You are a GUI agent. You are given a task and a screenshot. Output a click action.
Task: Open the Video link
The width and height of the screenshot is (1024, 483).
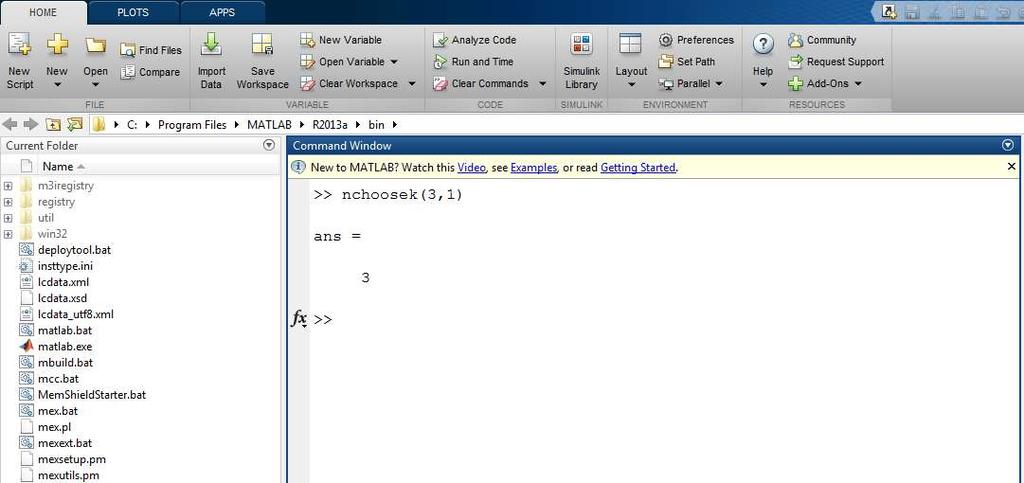click(472, 168)
